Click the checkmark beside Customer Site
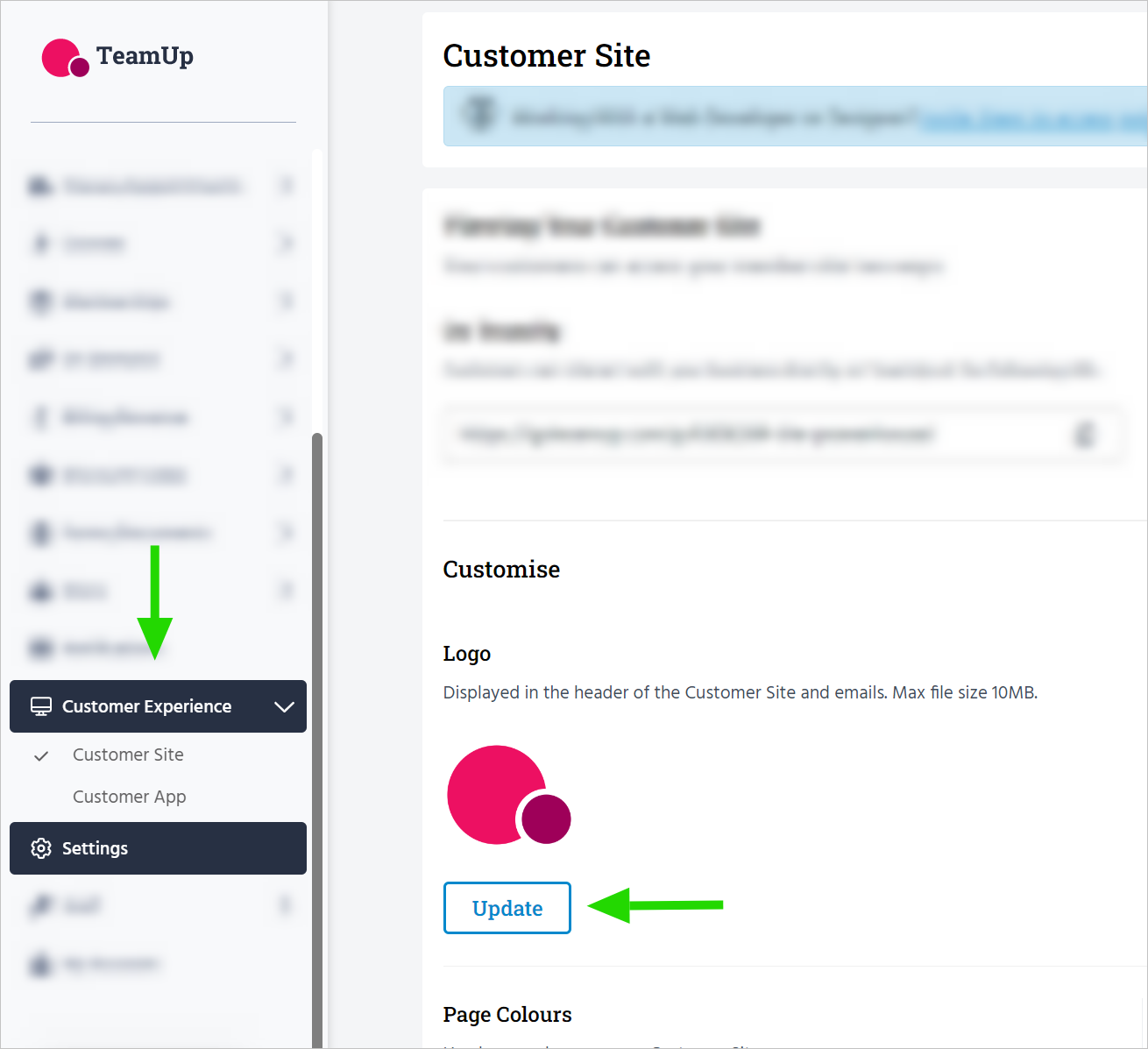 (41, 755)
